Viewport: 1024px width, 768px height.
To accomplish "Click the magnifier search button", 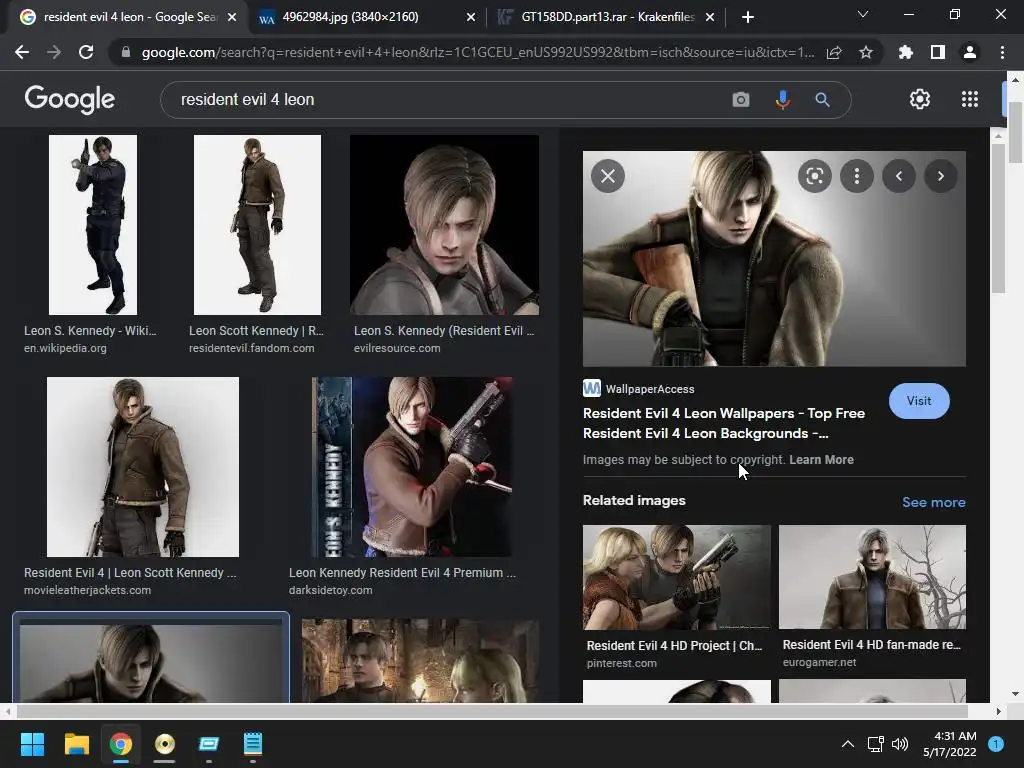I will (822, 100).
